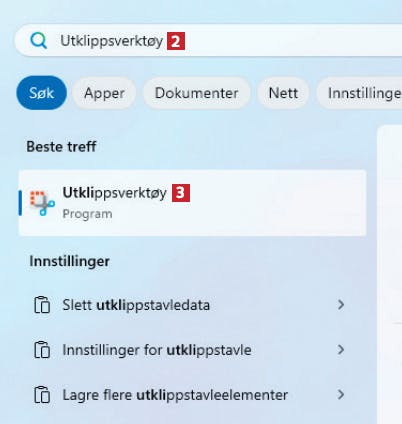The width and height of the screenshot is (402, 424).
Task: Expand chevron for Lagre flere utklippstavleelementer
Action: click(341, 394)
